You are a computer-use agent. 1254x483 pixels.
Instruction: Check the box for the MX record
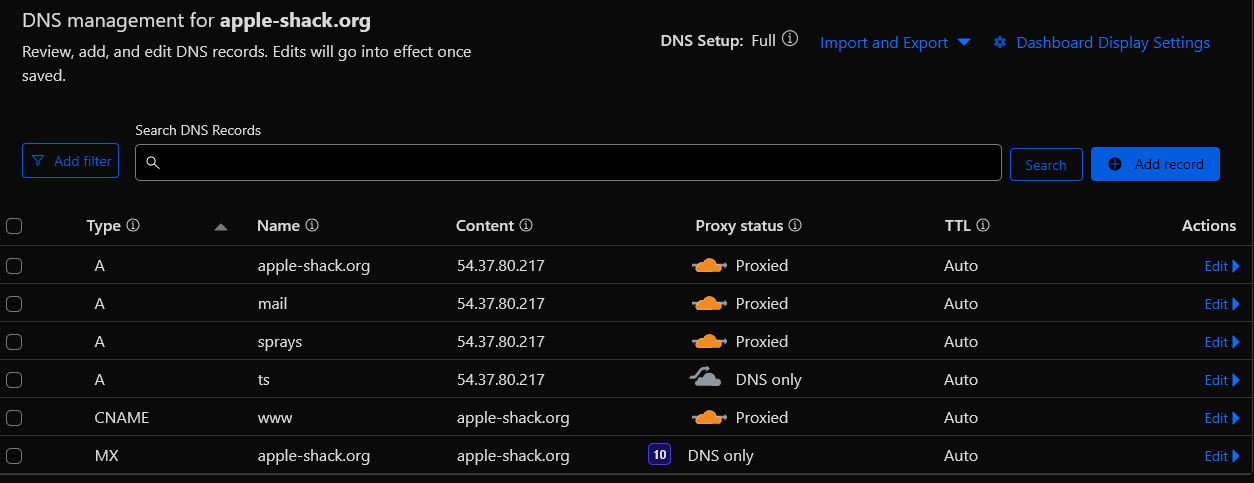[x=14, y=456]
